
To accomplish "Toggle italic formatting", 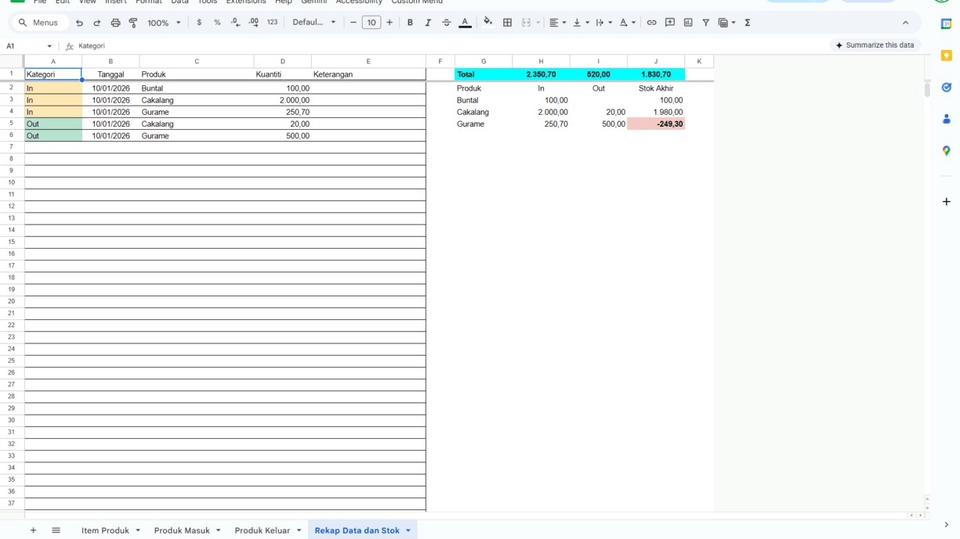I will pyautogui.click(x=428, y=23).
